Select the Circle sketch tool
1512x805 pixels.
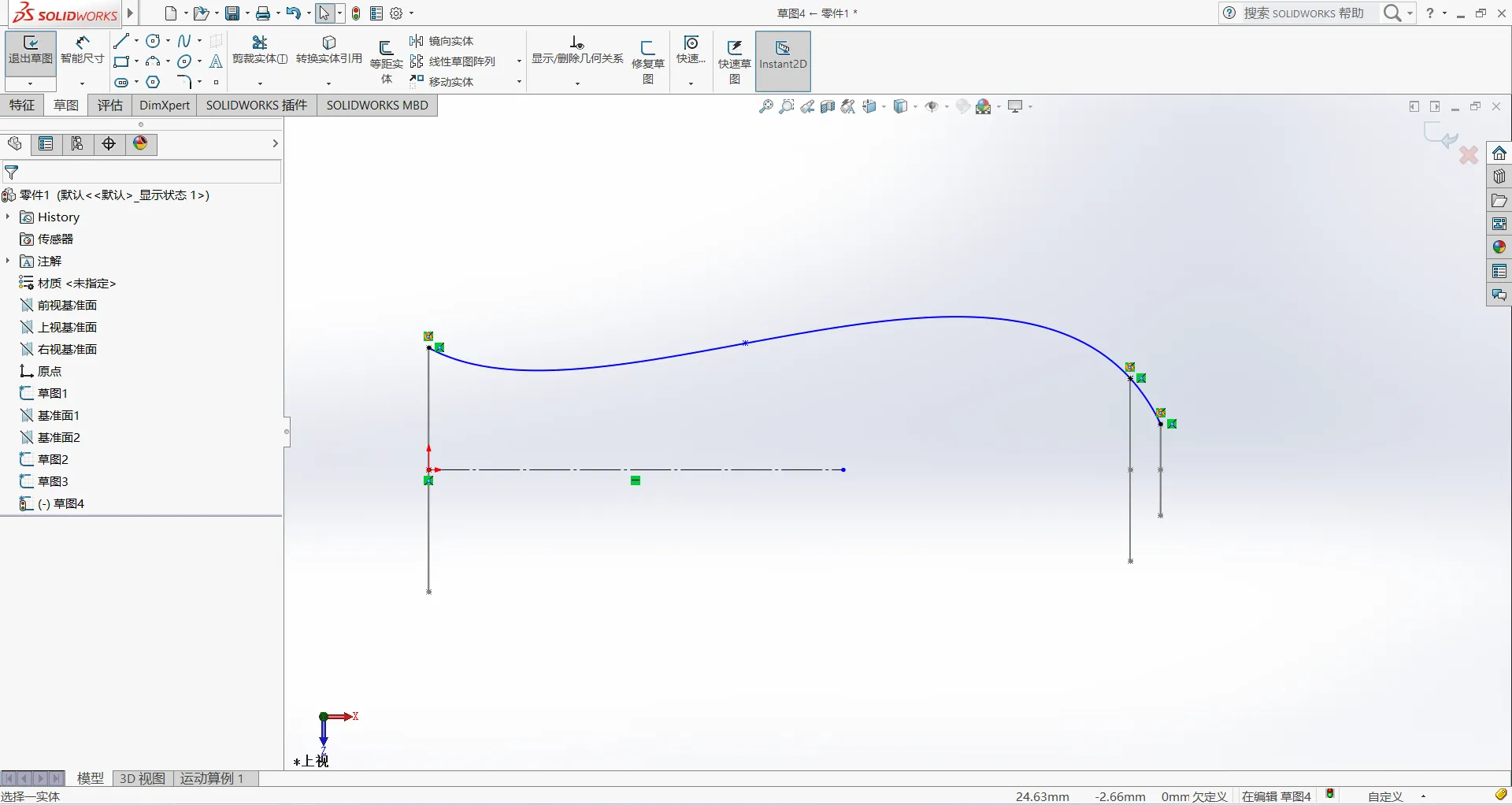[x=153, y=41]
